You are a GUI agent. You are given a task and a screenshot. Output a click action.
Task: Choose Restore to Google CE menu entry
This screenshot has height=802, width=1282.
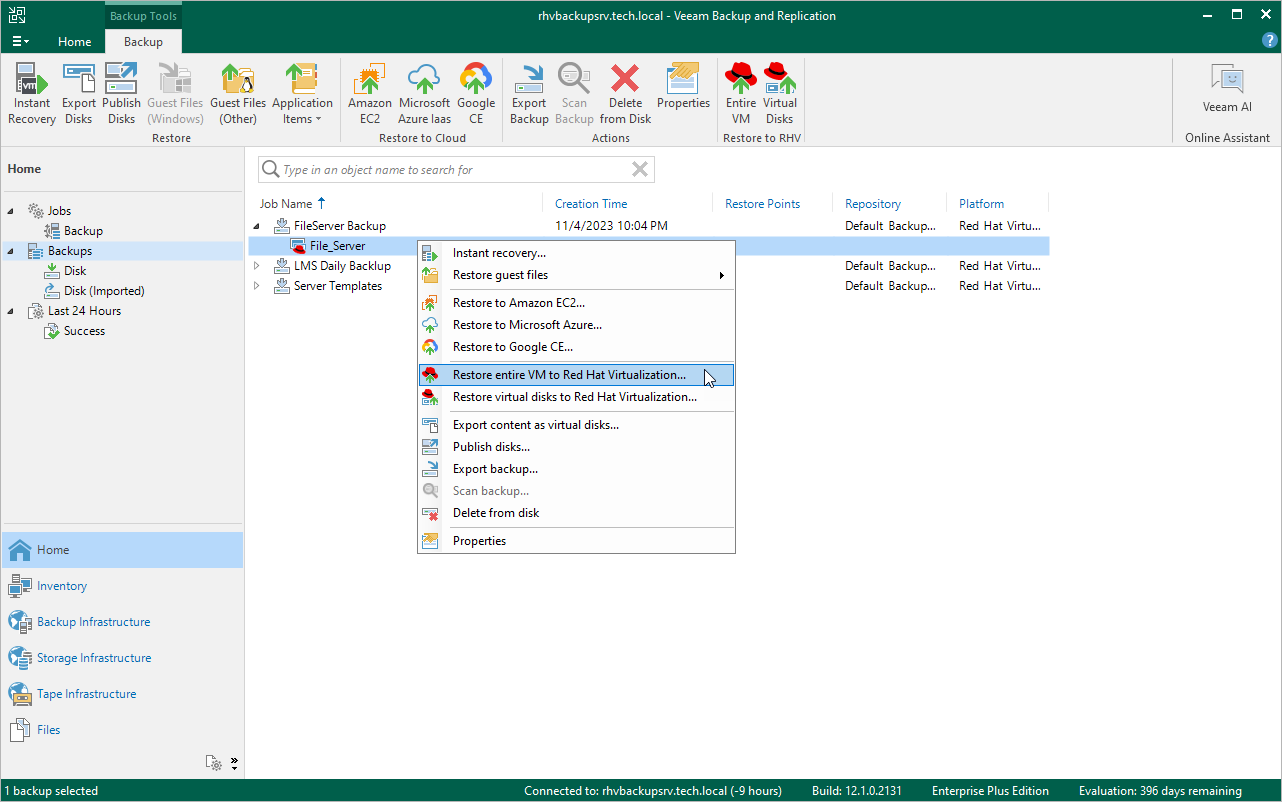click(576, 347)
